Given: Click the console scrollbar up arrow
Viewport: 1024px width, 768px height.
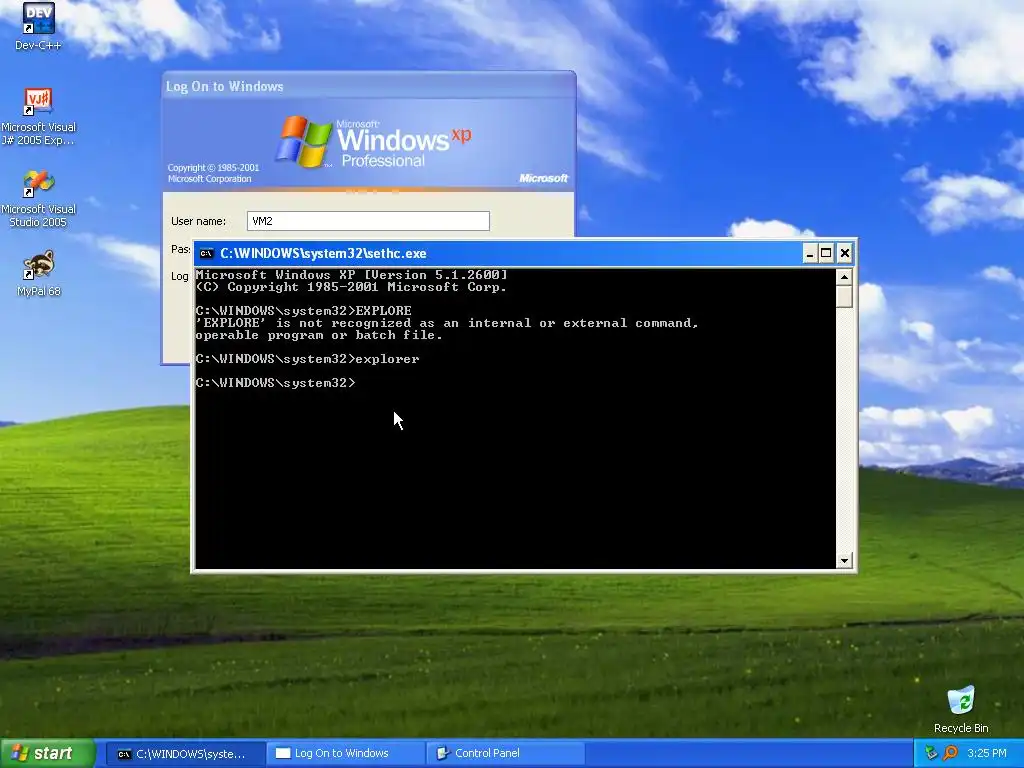Looking at the screenshot, I should click(844, 277).
